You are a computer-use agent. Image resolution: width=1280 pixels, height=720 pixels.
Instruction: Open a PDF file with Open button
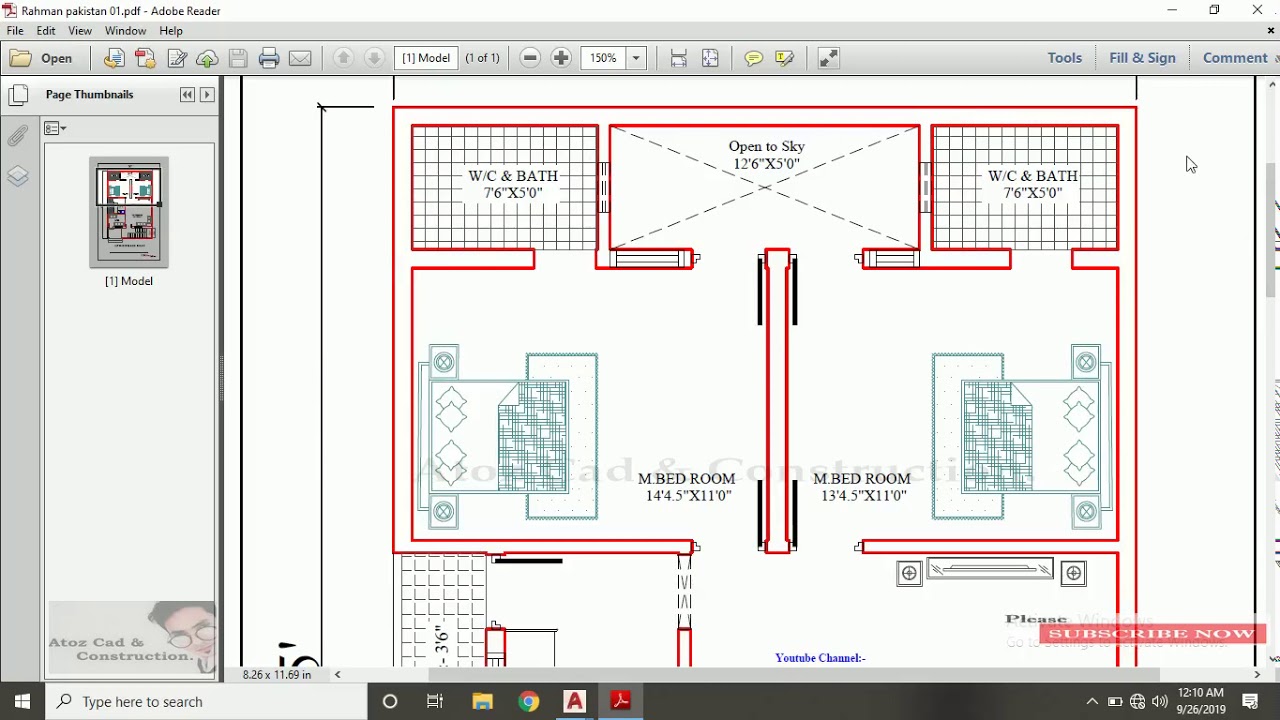(42, 58)
